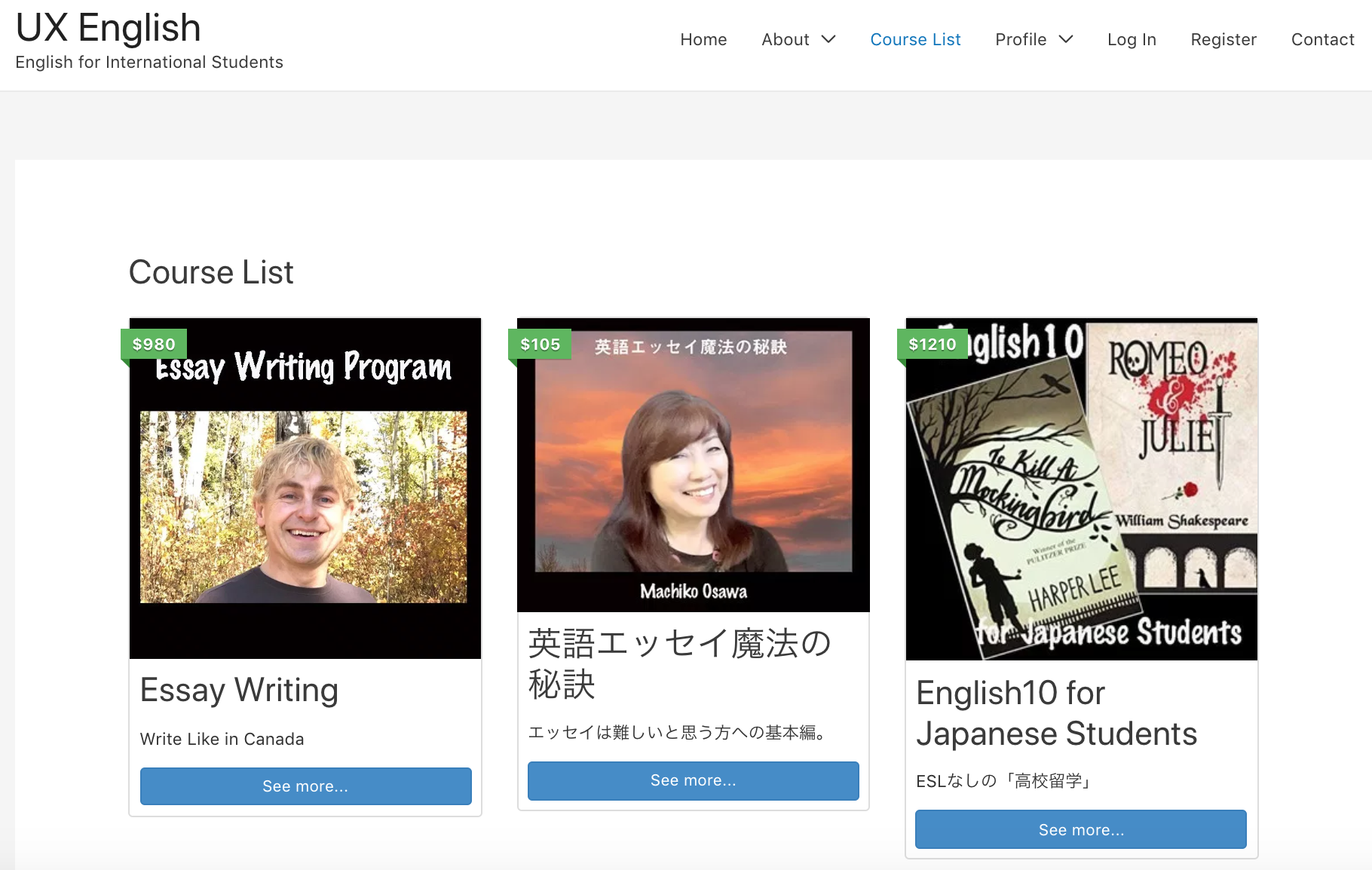Select Course List in the navigation
This screenshot has height=870, width=1372.
[915, 39]
